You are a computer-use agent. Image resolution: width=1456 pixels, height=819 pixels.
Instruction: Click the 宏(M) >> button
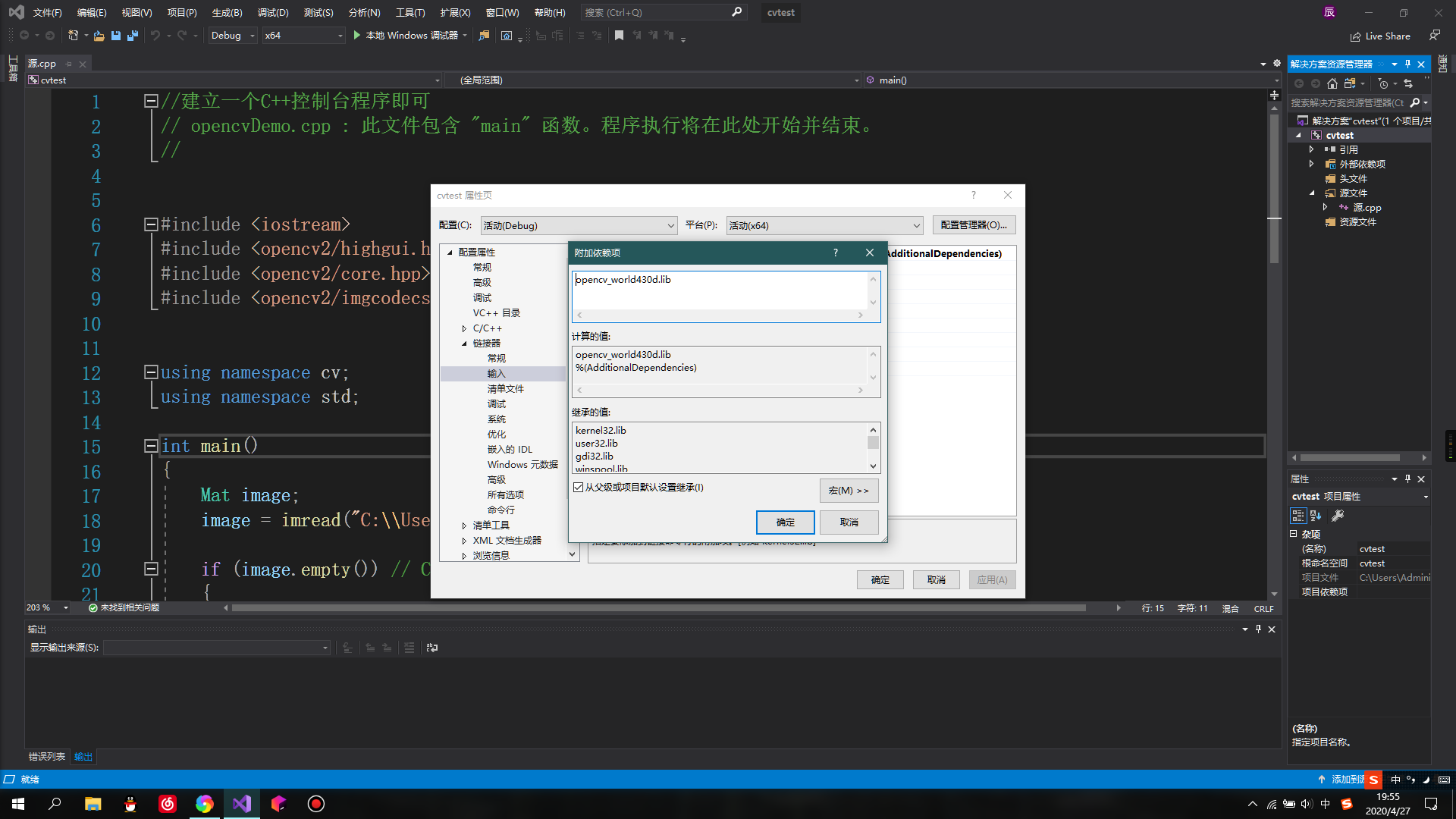click(x=849, y=491)
